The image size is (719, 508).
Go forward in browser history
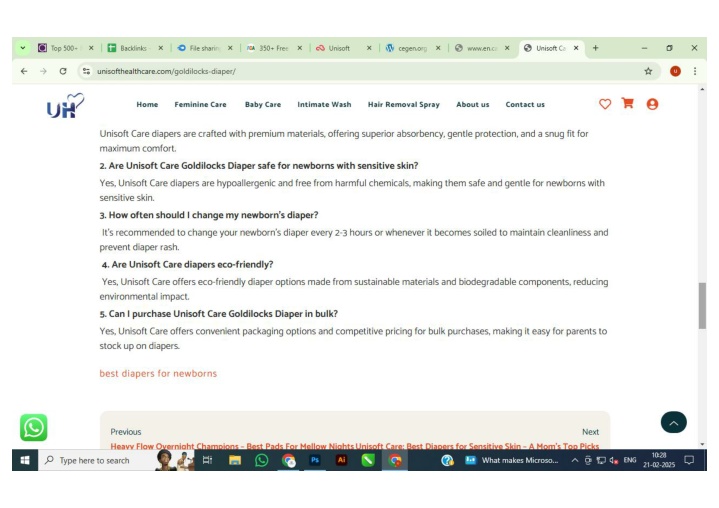coord(44,71)
